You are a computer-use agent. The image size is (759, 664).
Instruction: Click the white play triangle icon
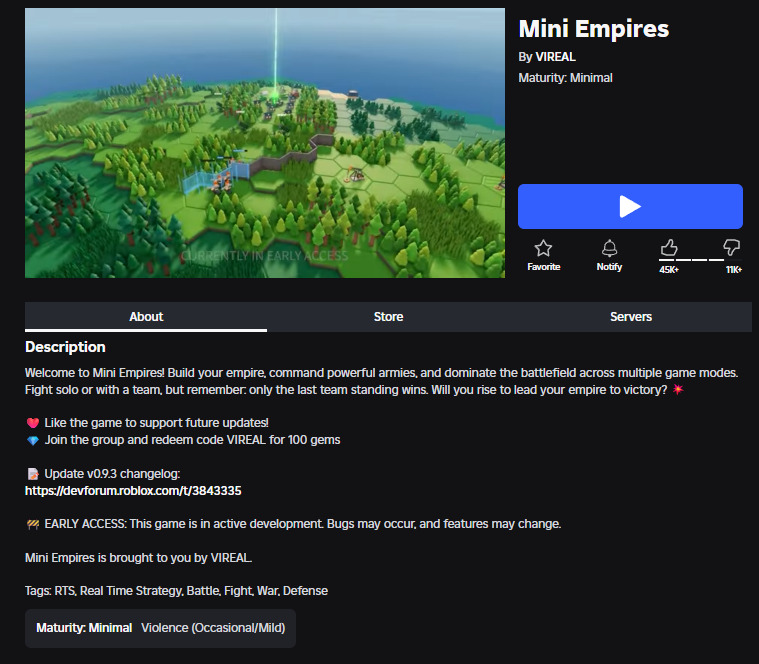[630, 206]
